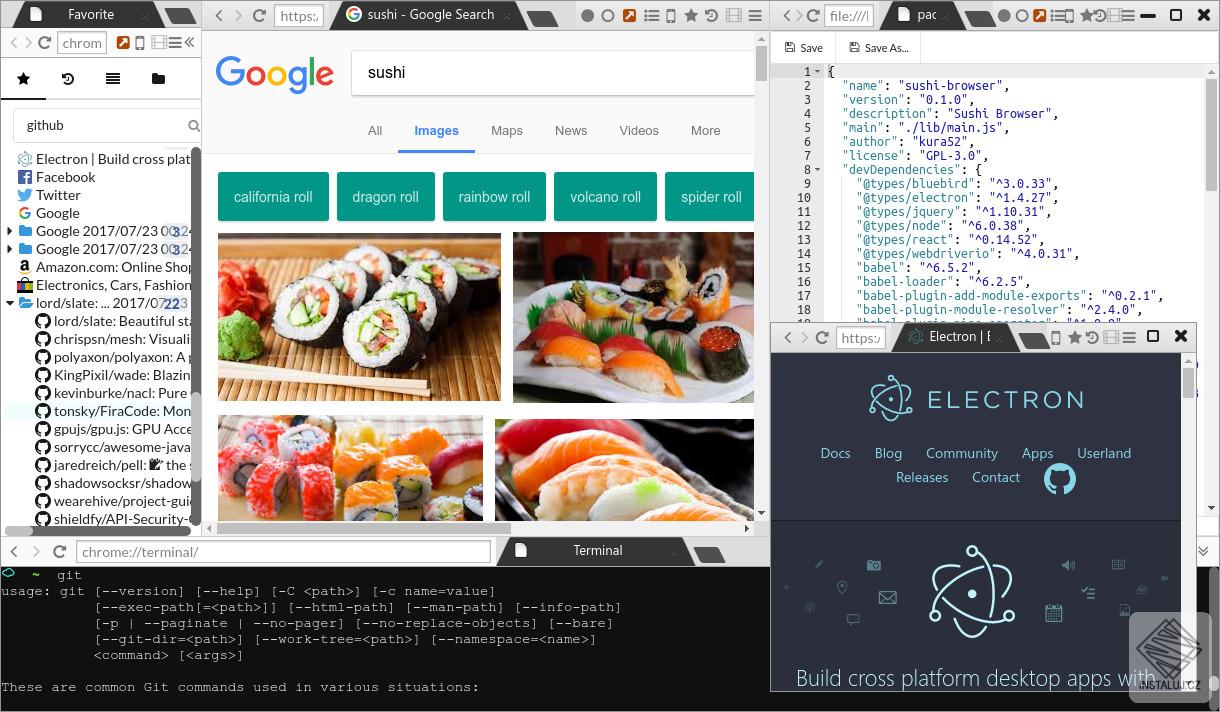Click the list icon in Google panel toolbar

coord(651,16)
